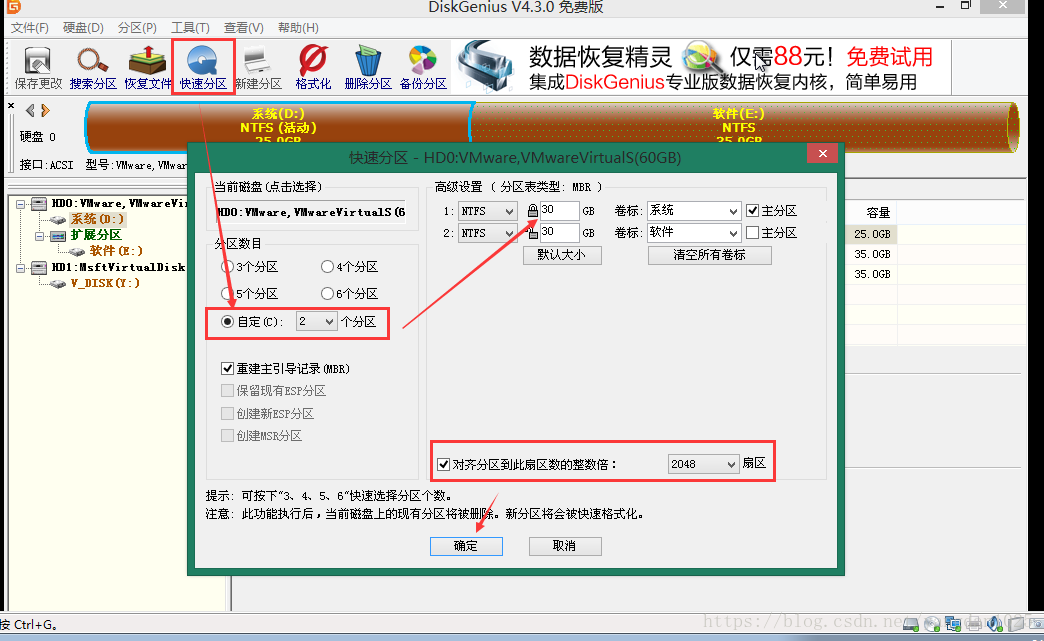1044x641 pixels.
Task: Open the Tools (工具) menu
Action: coord(190,28)
